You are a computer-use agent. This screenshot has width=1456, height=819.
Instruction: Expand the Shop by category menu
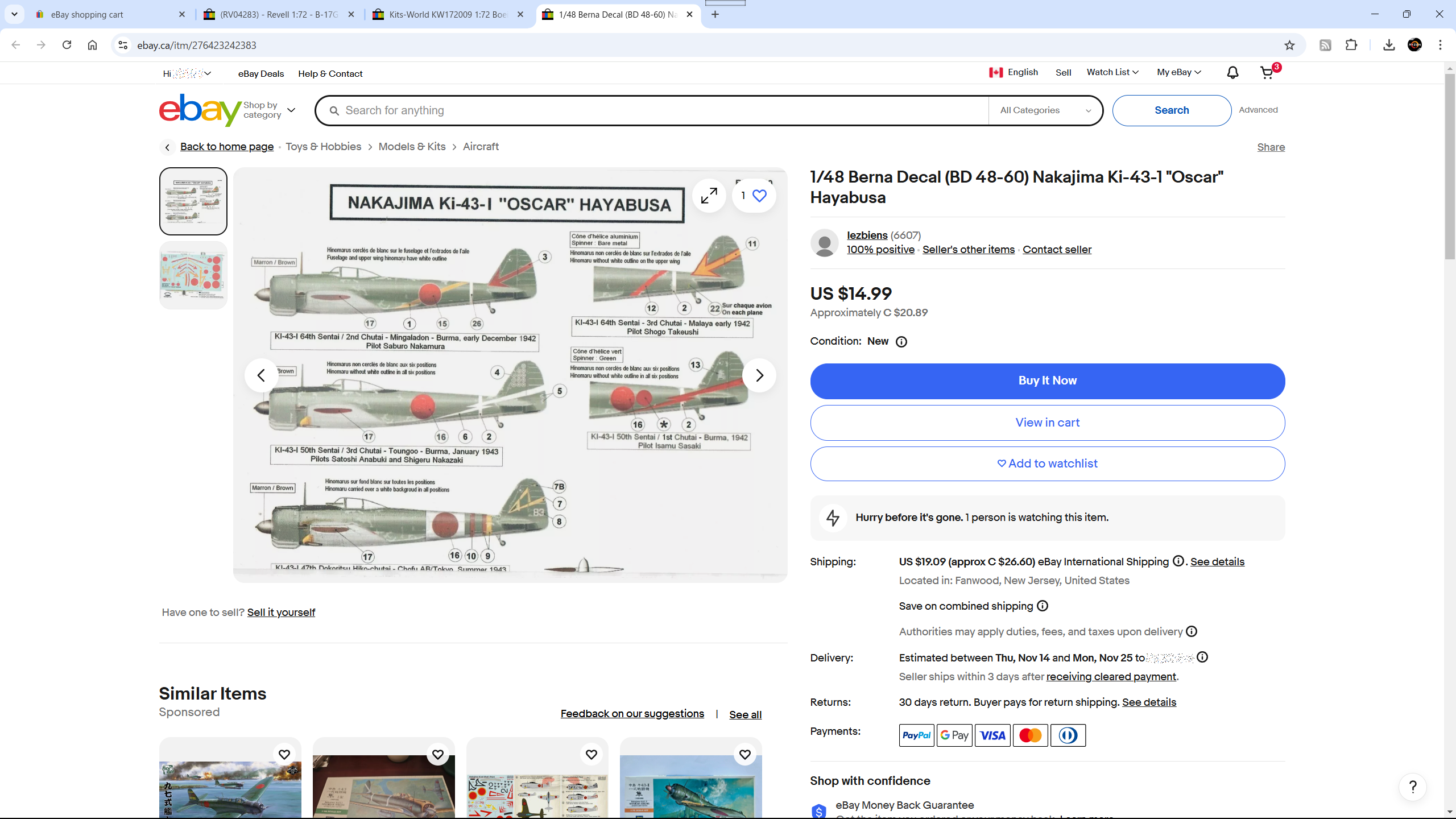click(x=270, y=110)
